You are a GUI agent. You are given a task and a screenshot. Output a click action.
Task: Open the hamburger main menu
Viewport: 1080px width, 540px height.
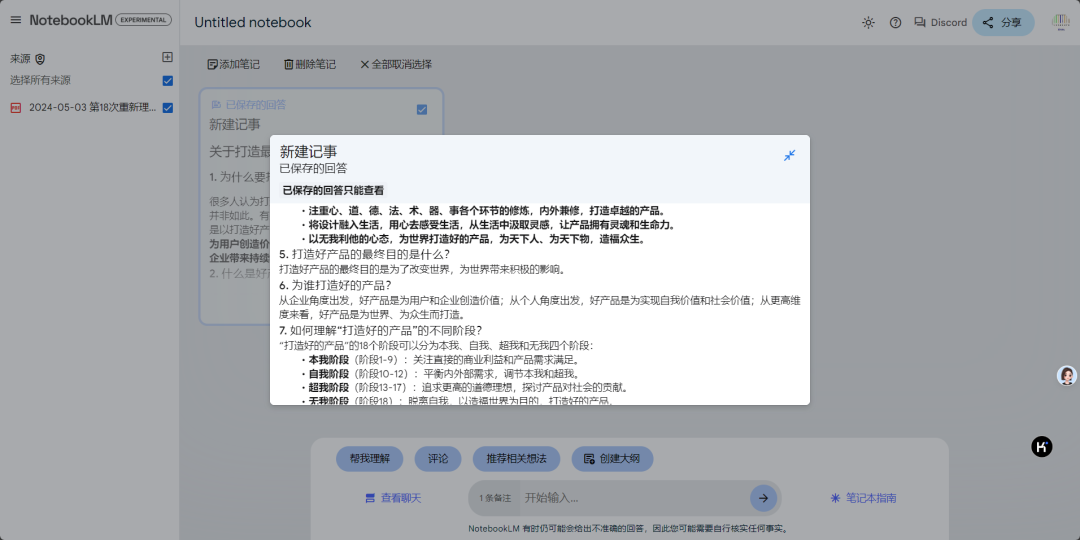click(x=15, y=20)
